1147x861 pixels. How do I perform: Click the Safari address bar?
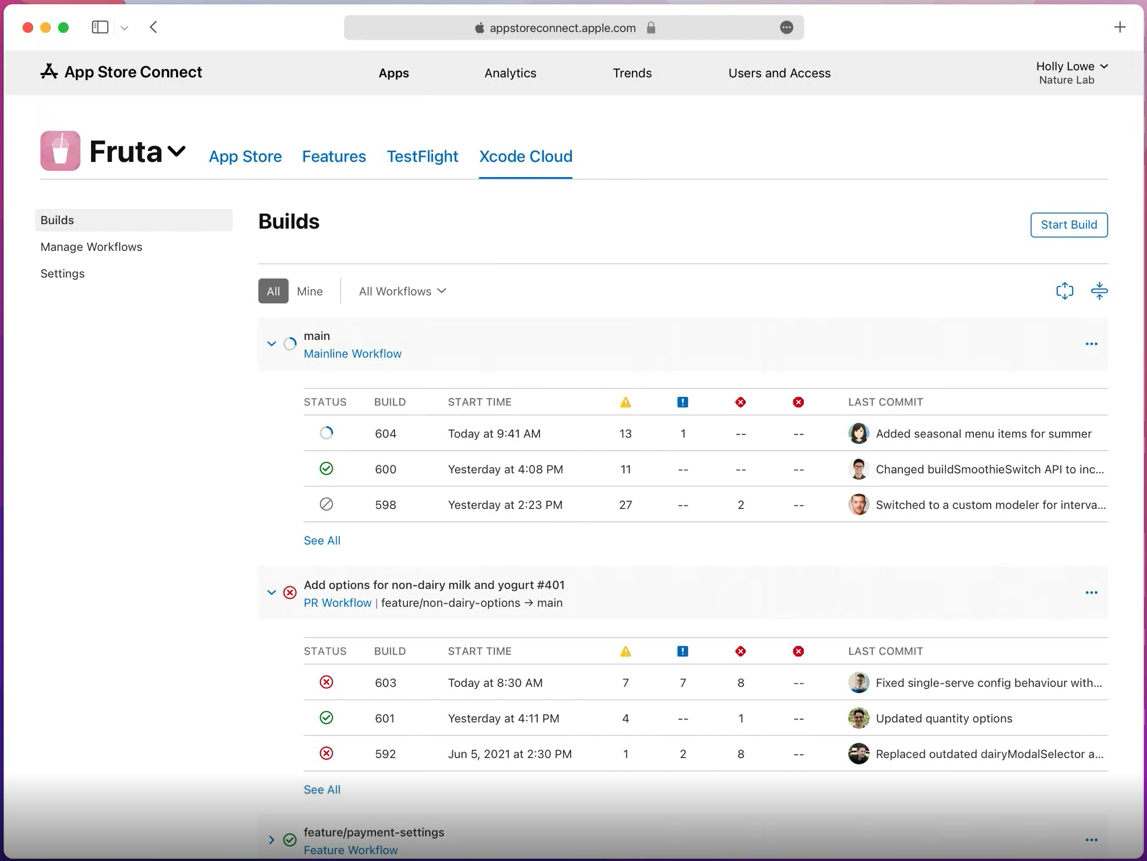[x=574, y=28]
